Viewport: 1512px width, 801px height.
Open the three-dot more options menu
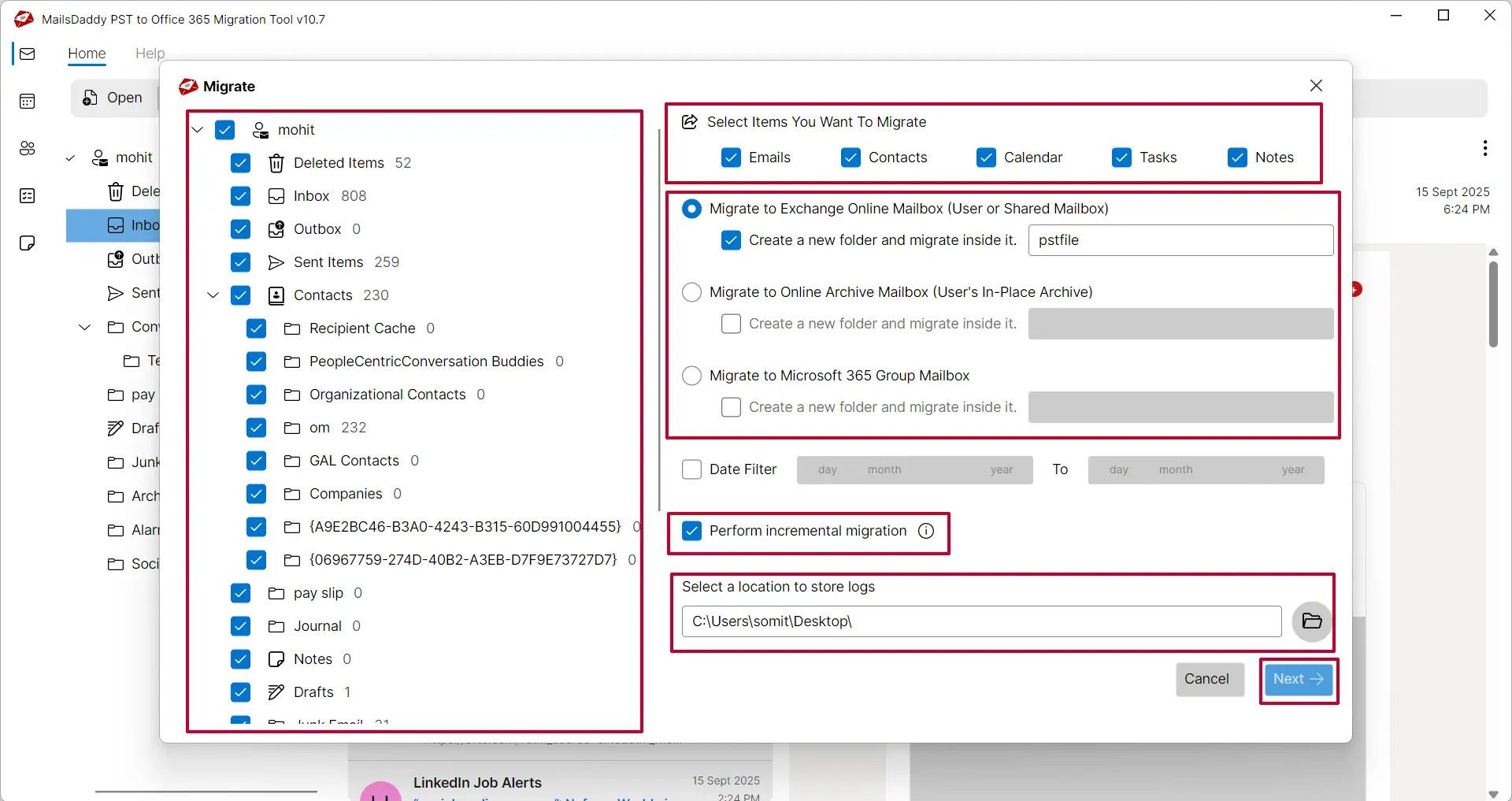[x=1485, y=148]
